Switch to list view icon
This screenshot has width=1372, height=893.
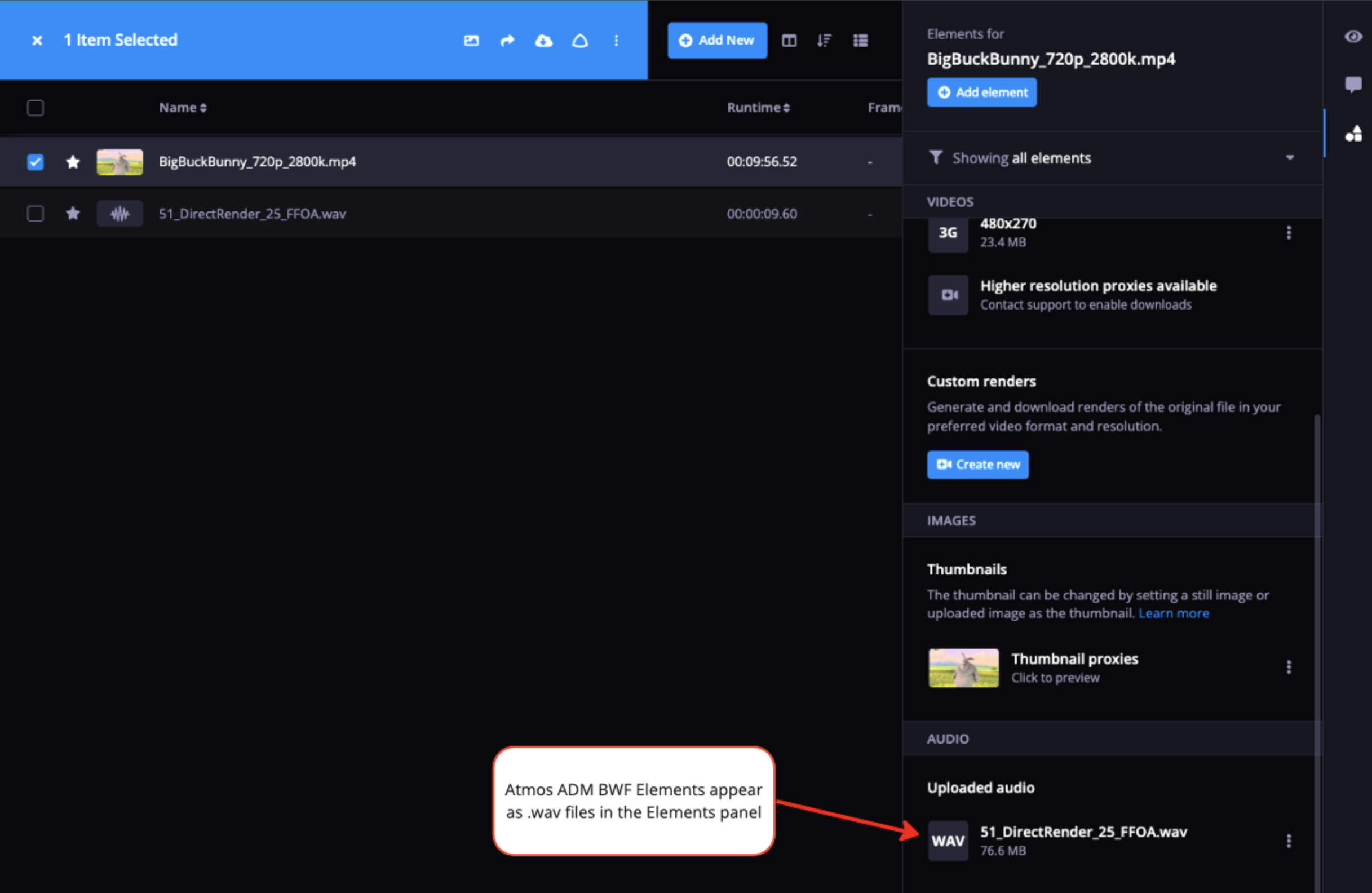pyautogui.click(x=861, y=41)
